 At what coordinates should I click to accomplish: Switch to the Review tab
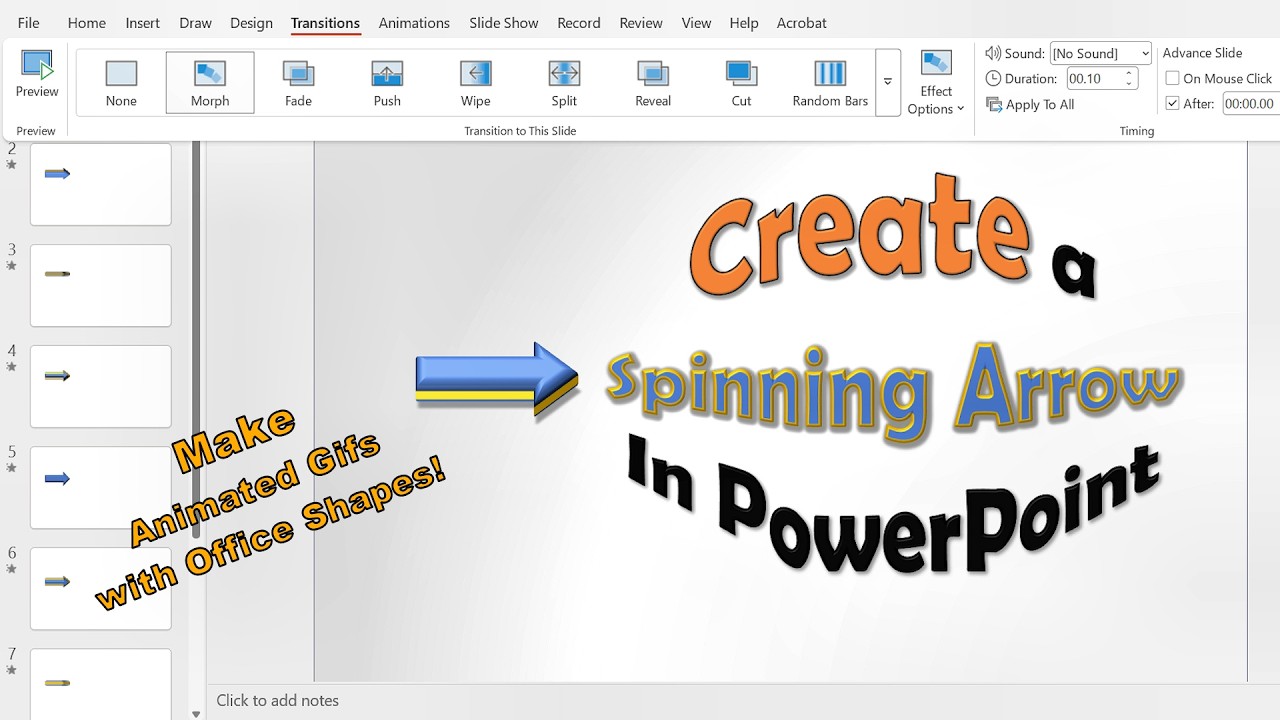(641, 22)
